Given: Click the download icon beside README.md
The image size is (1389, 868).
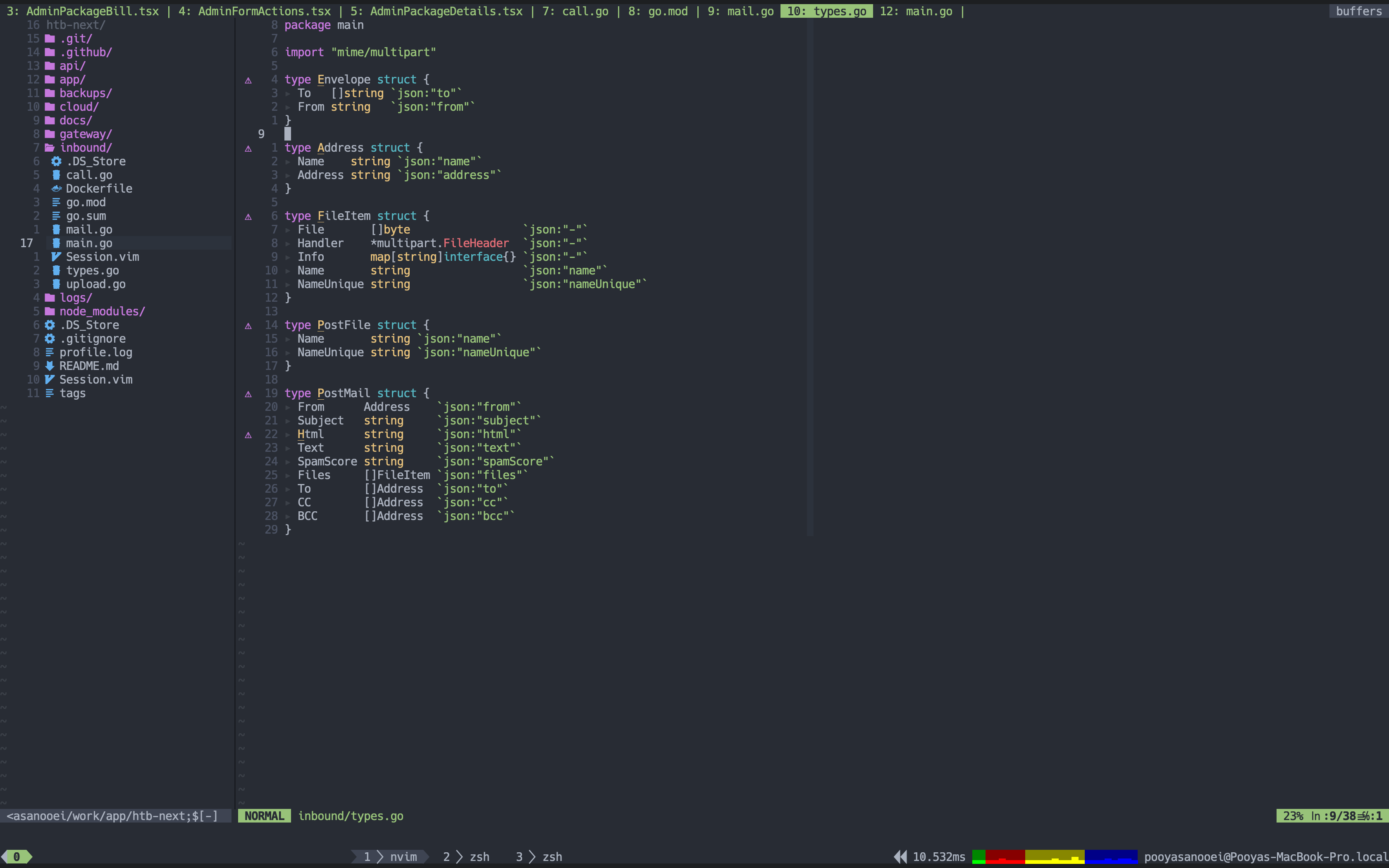Looking at the screenshot, I should tap(49, 366).
